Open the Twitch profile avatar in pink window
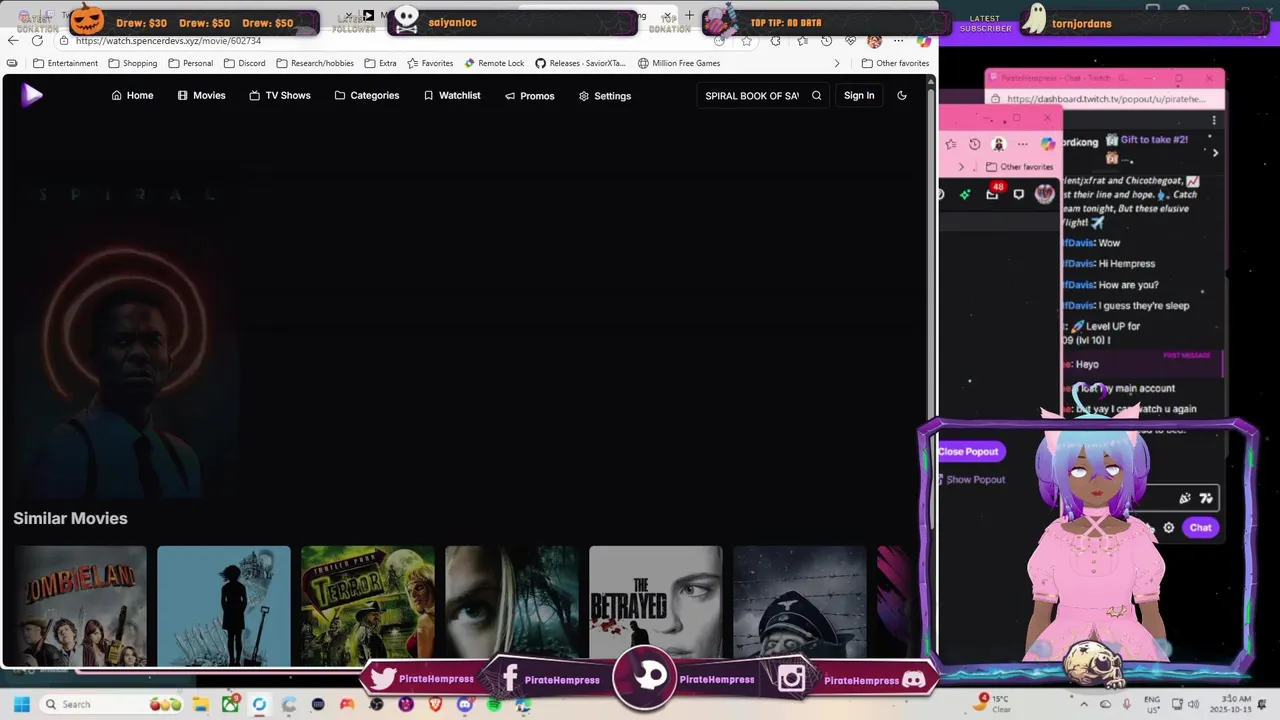Viewport: 1280px width, 720px height. [x=1045, y=194]
